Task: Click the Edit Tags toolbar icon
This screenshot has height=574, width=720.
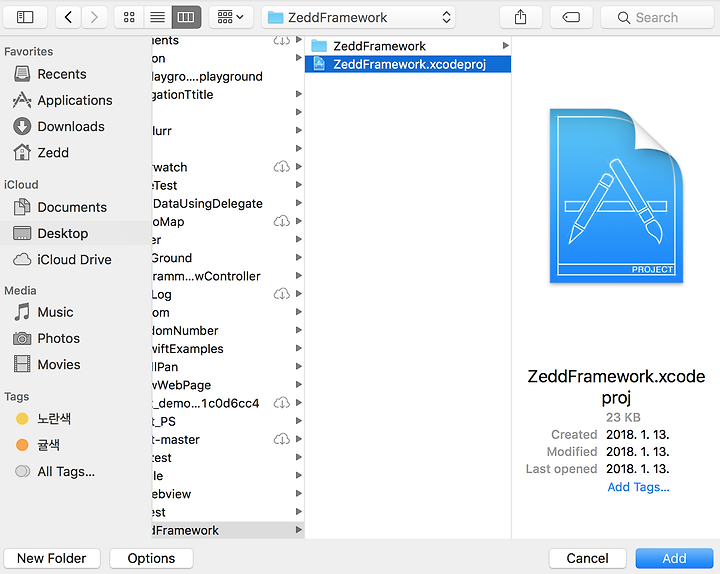Action: click(x=571, y=17)
